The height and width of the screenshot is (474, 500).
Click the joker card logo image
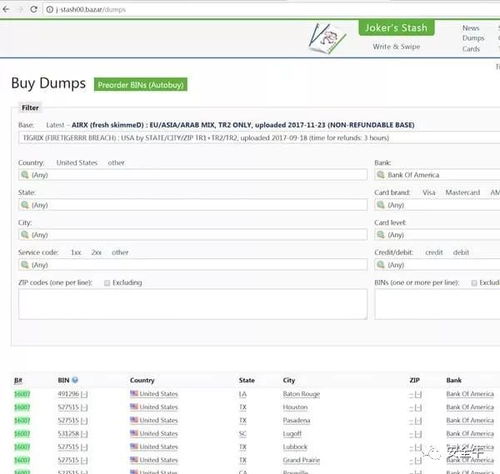tap(327, 39)
